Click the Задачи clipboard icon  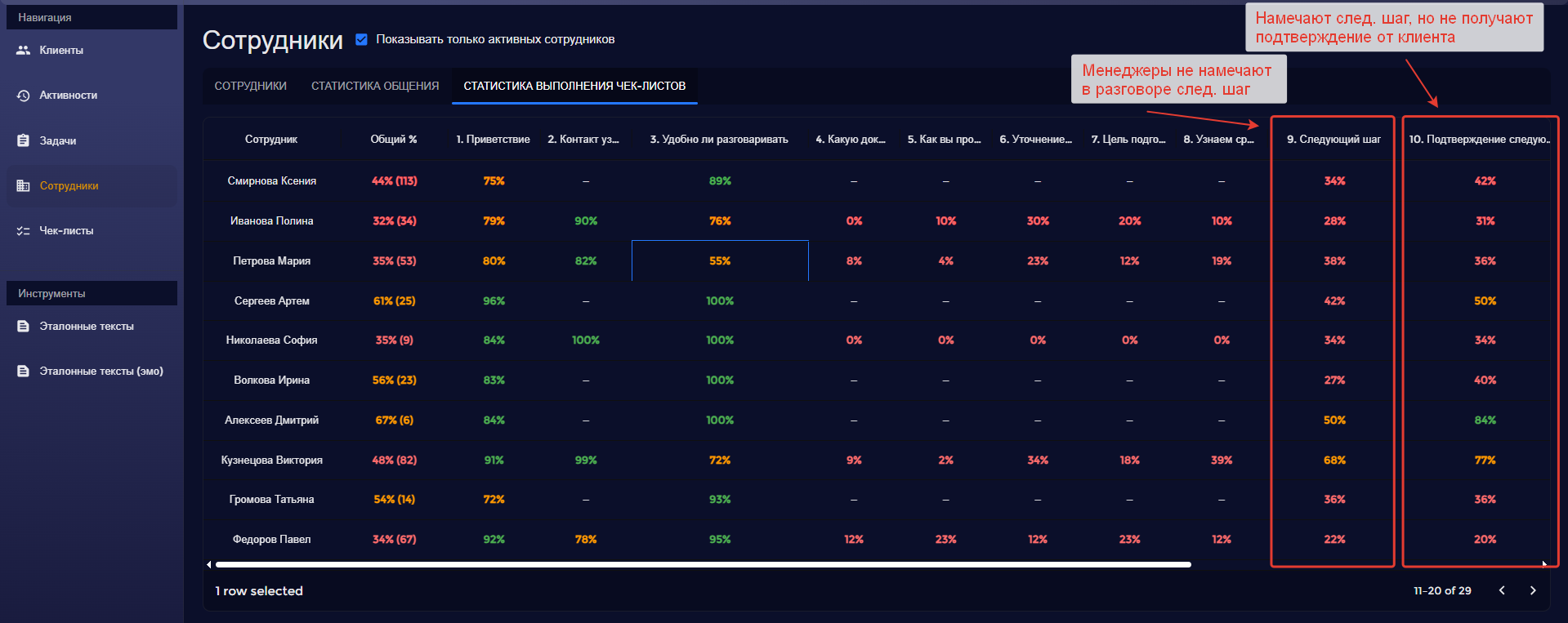(x=24, y=140)
